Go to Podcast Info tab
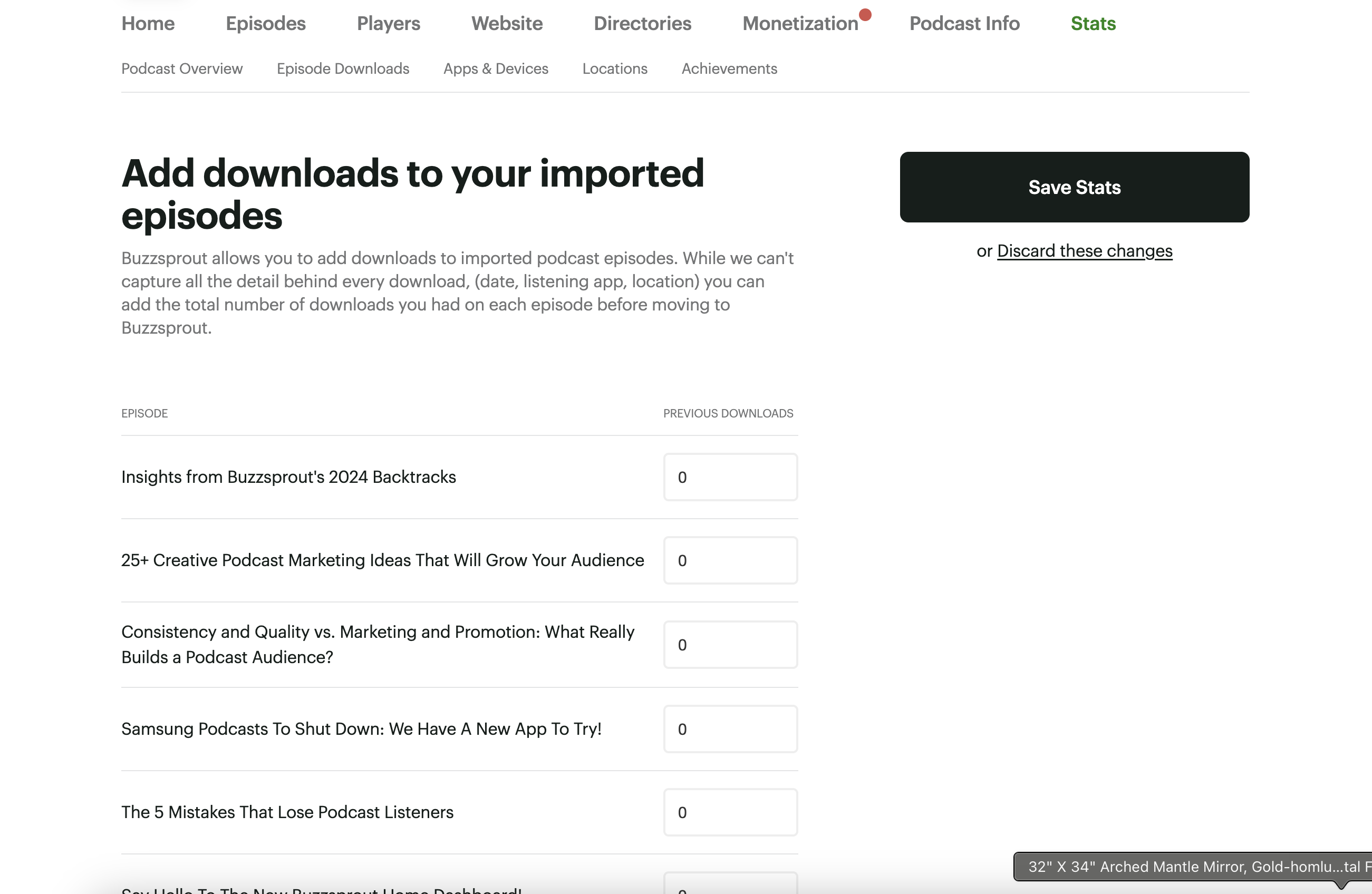This screenshot has width=1372, height=894. tap(964, 23)
